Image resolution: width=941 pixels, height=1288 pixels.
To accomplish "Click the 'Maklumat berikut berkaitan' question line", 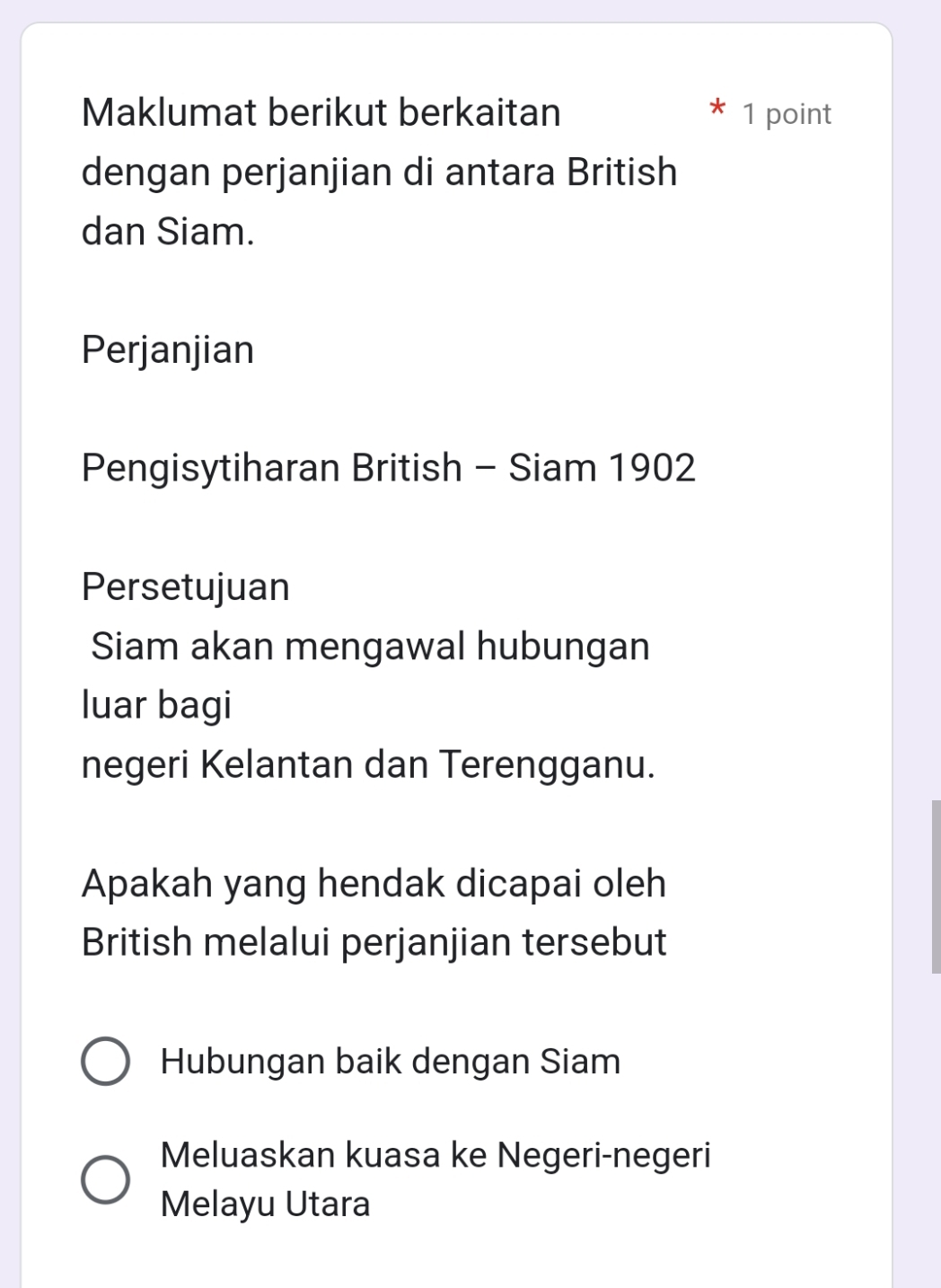I will tap(321, 113).
